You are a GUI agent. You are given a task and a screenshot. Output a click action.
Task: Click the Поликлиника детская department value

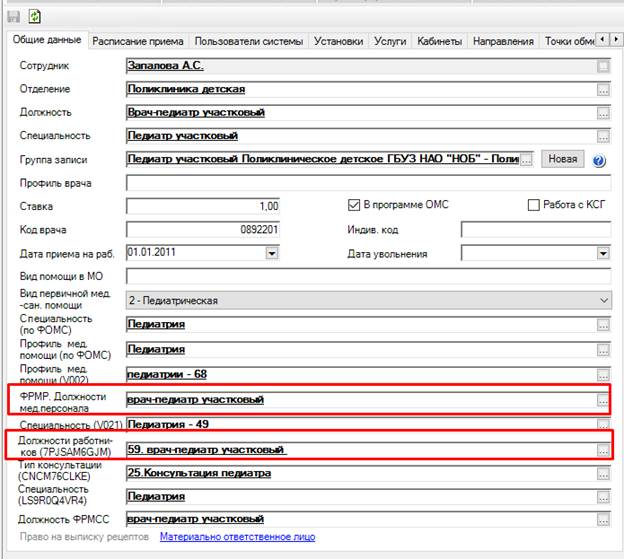[x=186, y=89]
